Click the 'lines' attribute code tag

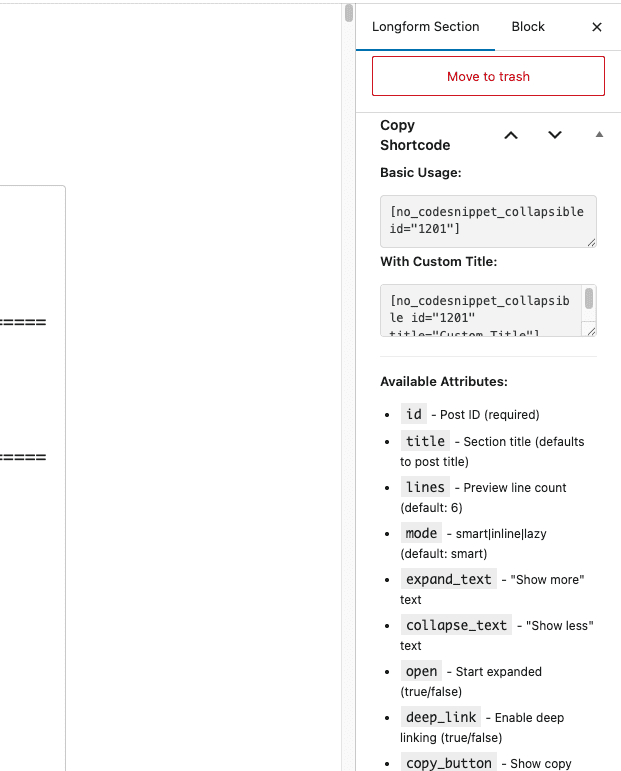coord(425,487)
